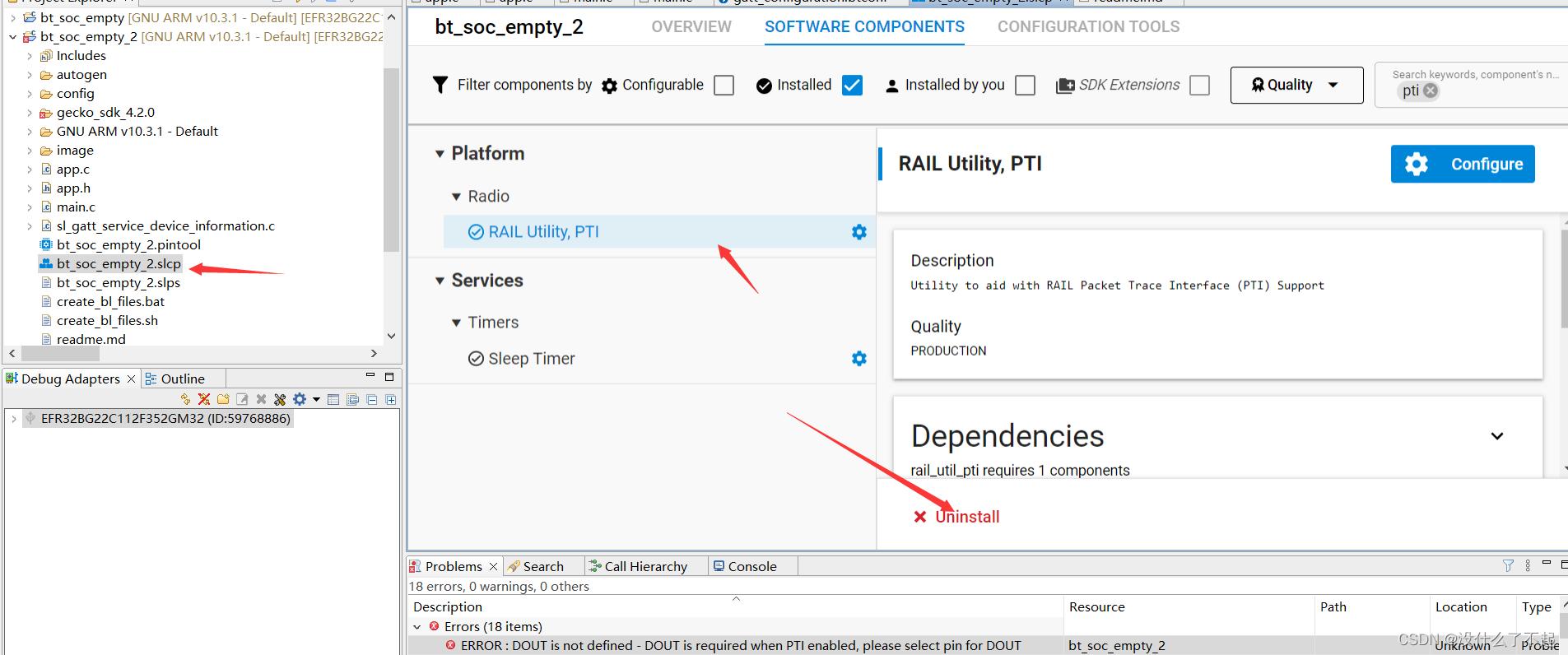Viewport: 1568px width, 655px height.
Task: Click the new folder icon in Debug Adapters toolbar
Action: 223,399
